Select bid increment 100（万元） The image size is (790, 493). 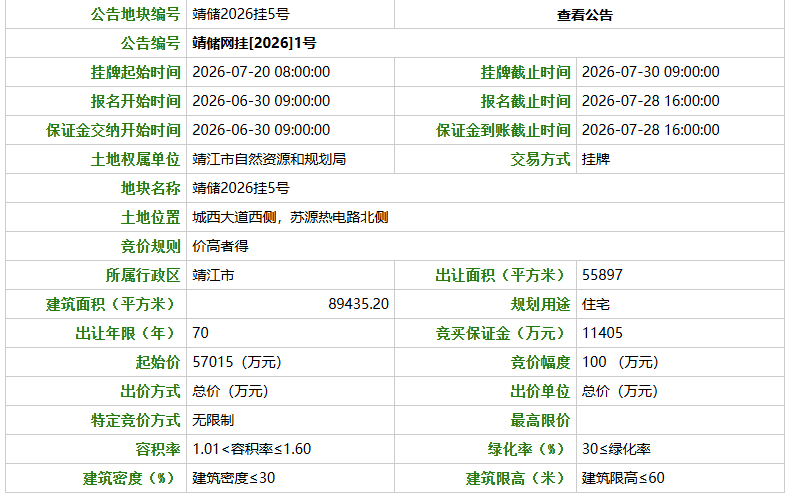620,362
